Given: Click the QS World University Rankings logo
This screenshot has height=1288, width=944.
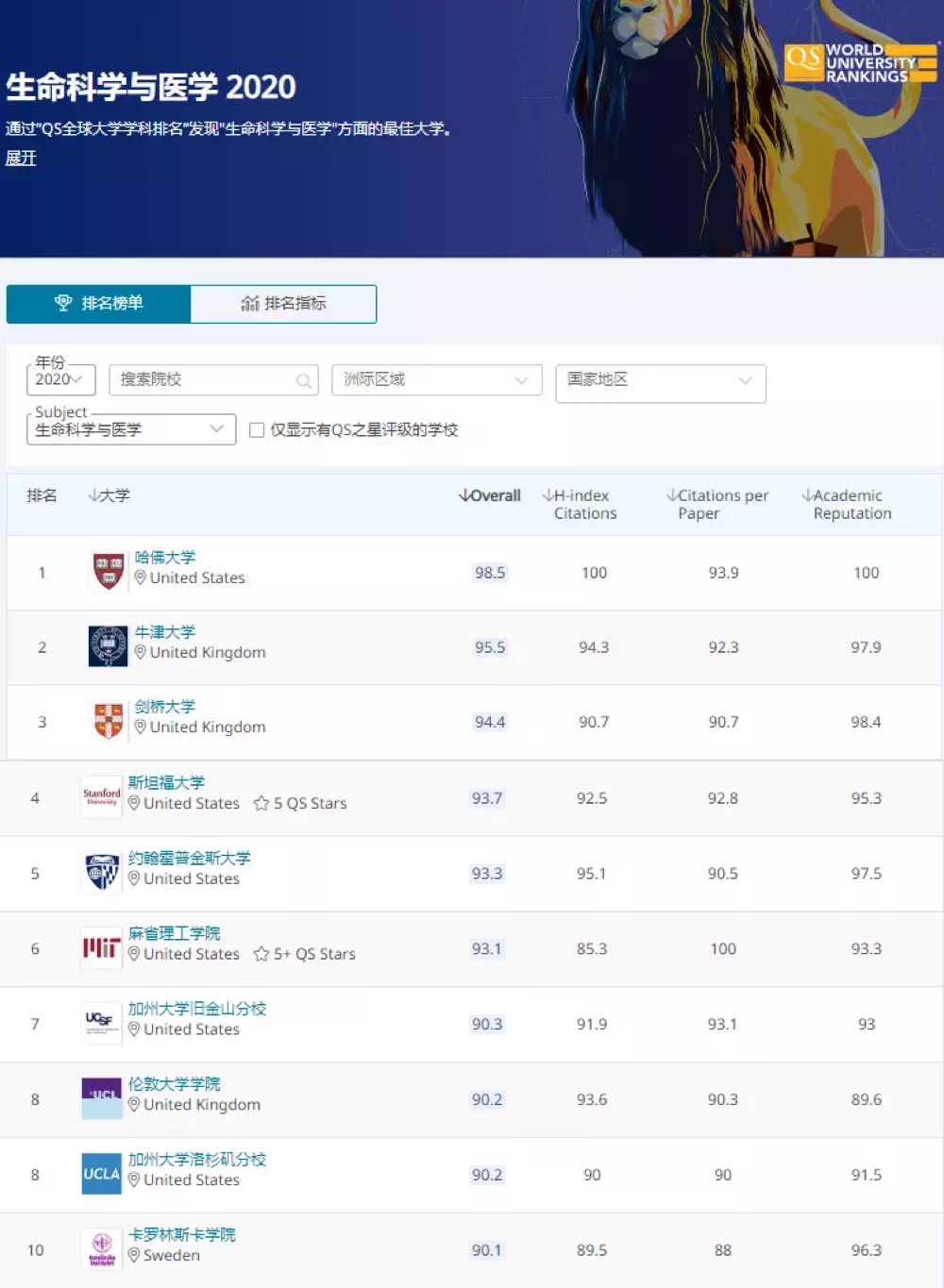Looking at the screenshot, I should [x=859, y=63].
